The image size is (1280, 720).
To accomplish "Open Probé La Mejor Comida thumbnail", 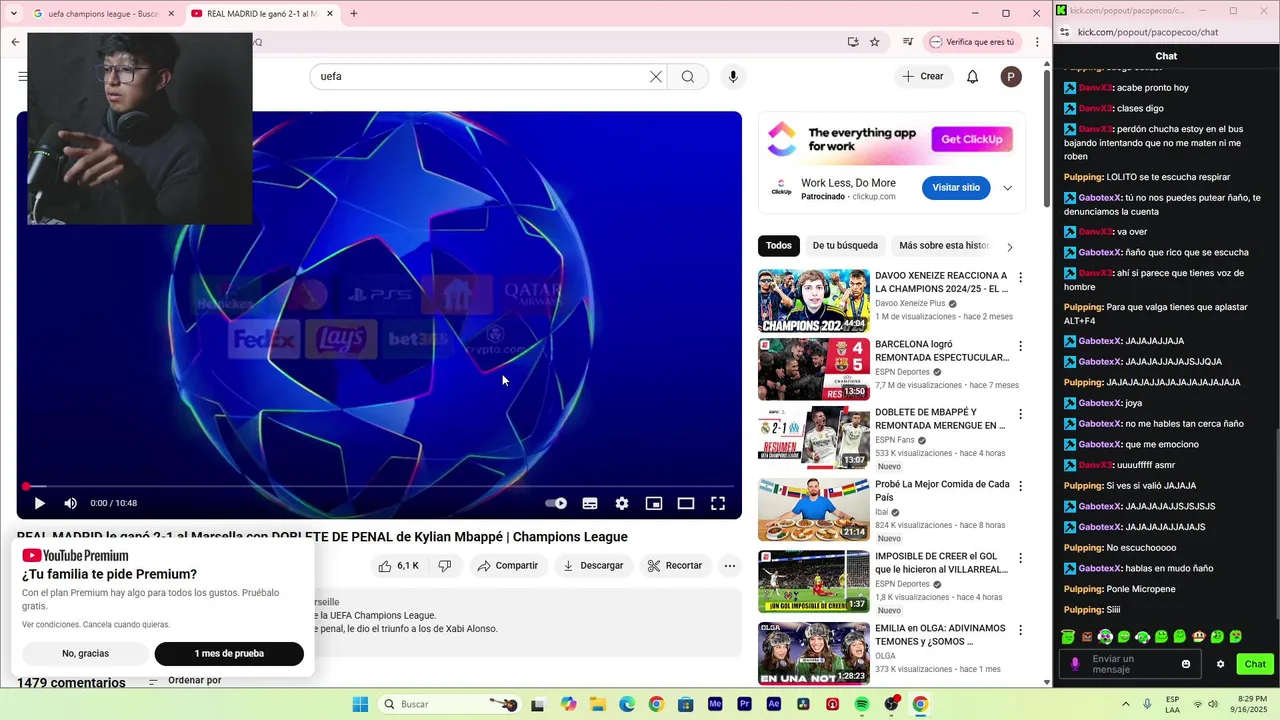I will (814, 509).
